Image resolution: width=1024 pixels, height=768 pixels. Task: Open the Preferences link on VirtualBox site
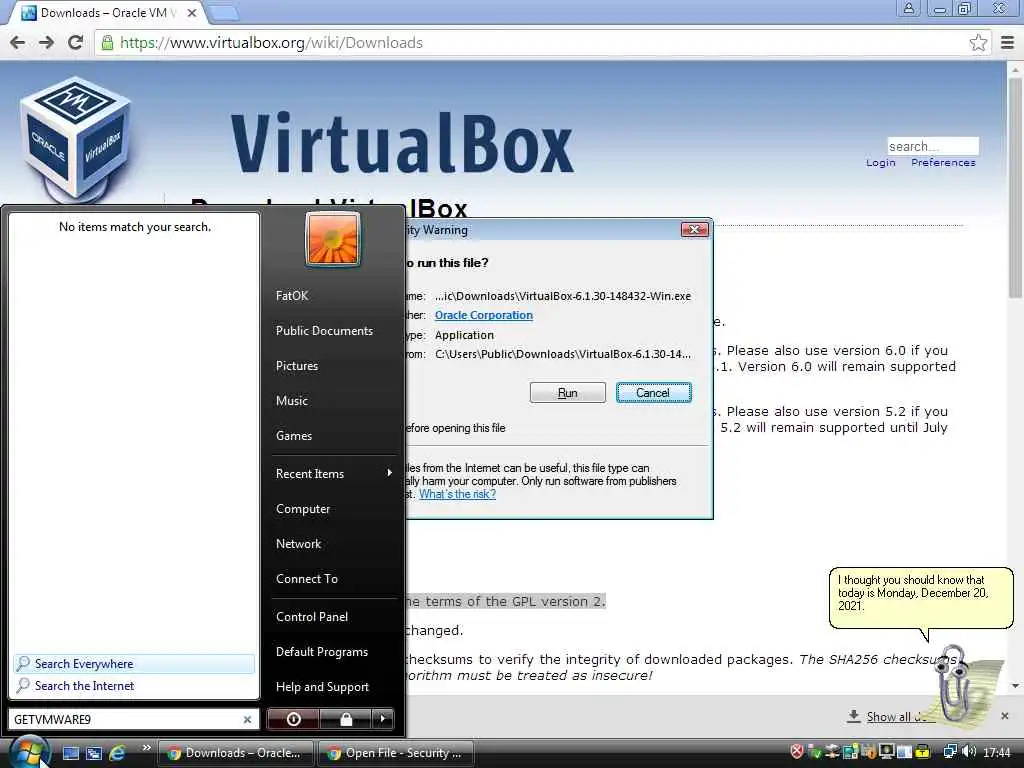(943, 163)
